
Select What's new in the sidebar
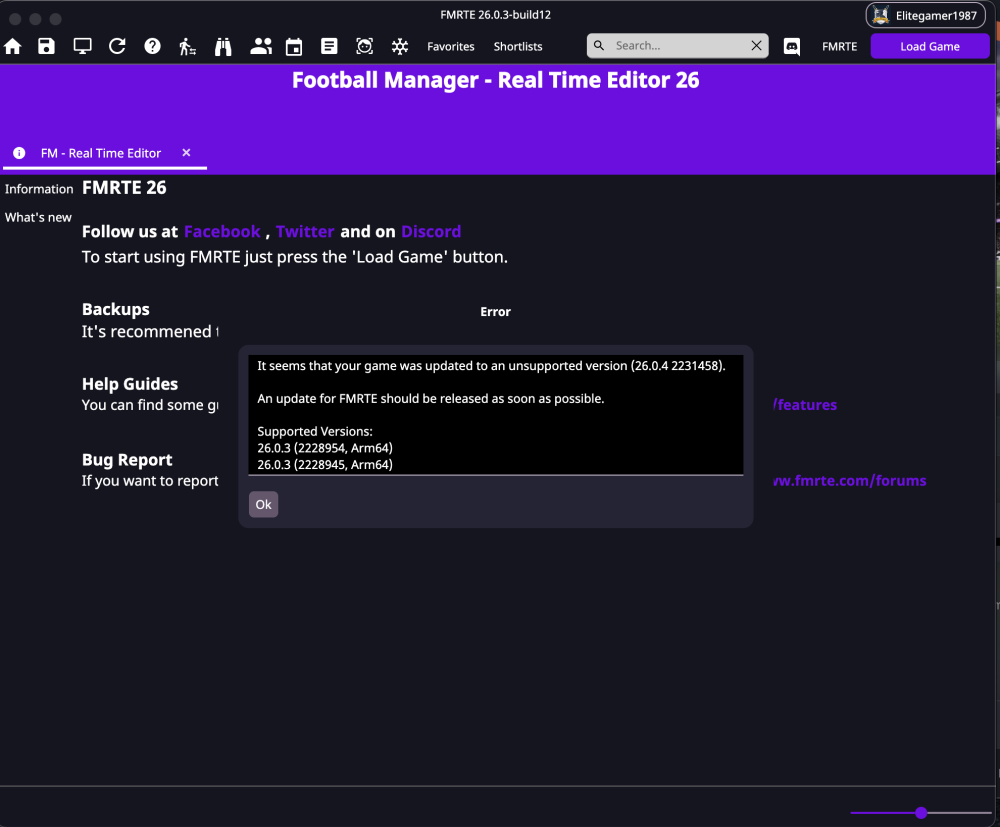click(38, 217)
